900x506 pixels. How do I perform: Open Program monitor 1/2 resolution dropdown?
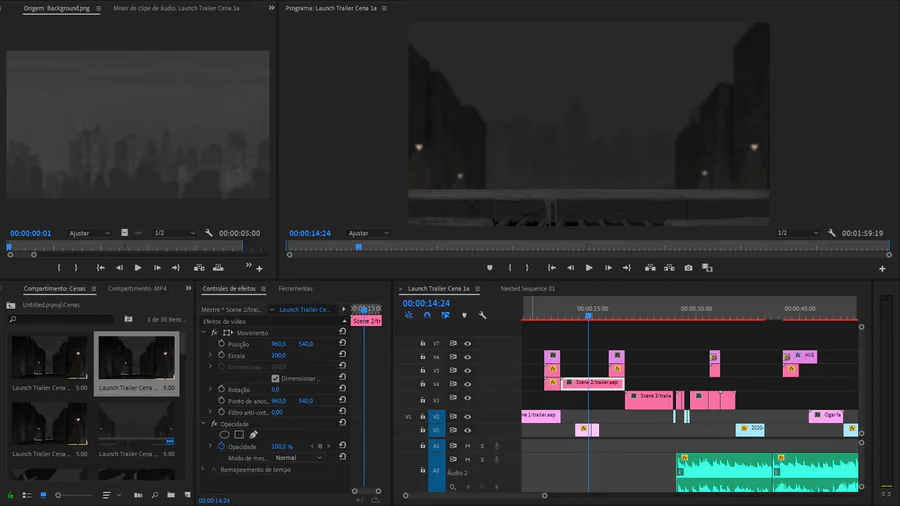[797, 233]
